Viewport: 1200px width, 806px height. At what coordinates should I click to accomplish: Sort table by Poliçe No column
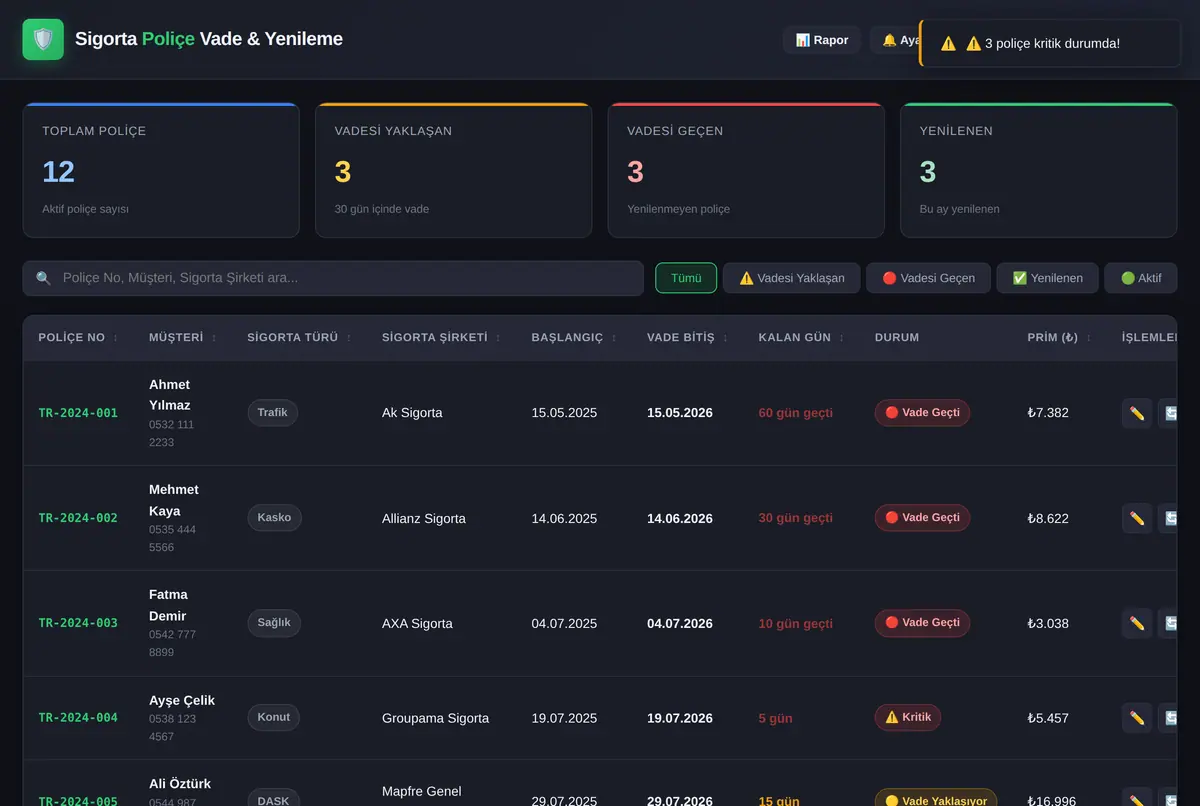(78, 338)
